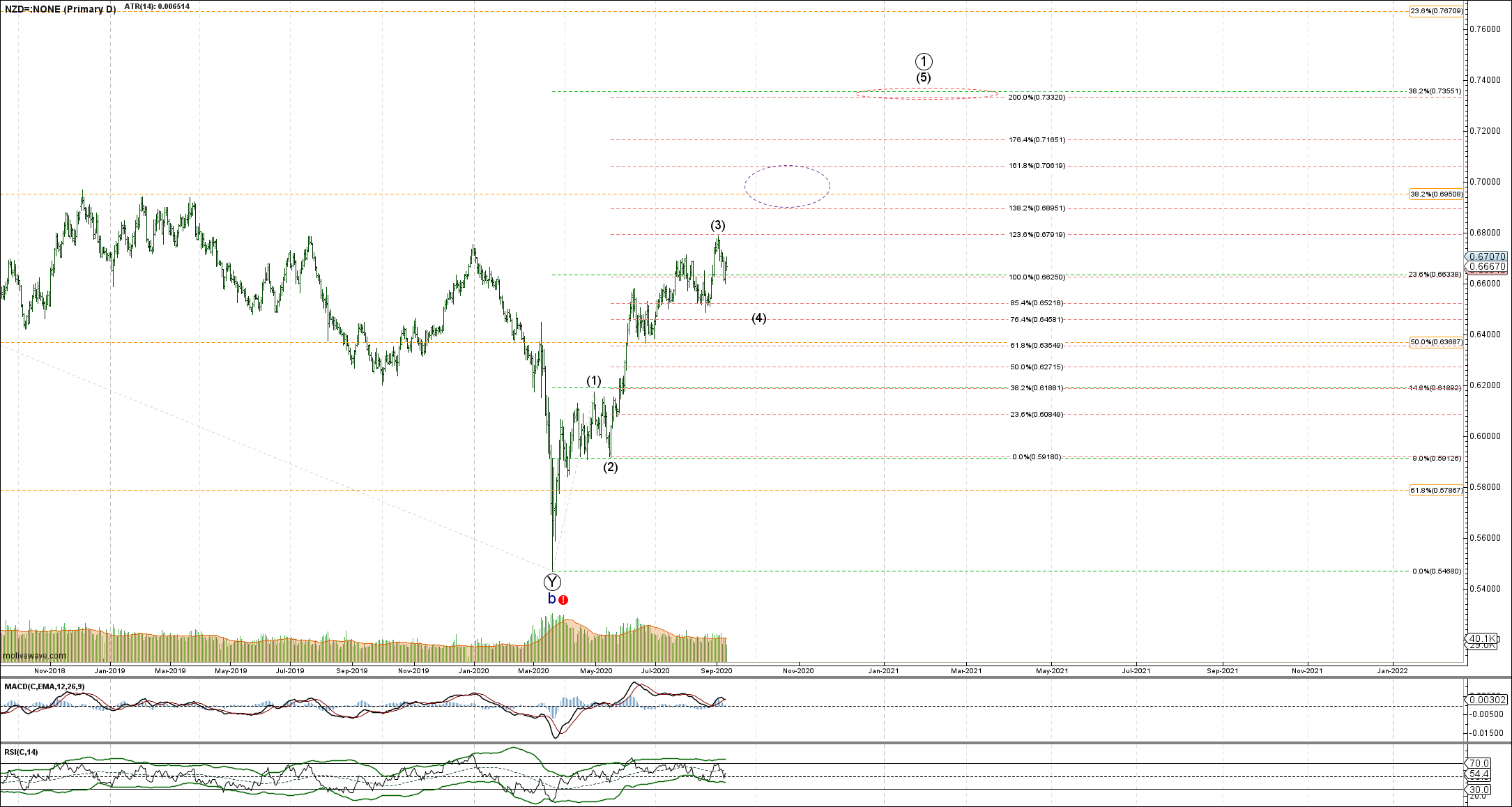Click the orange 23.6%(0.76709) level tag
Viewport: 1512px width, 807px height.
[x=1436, y=11]
